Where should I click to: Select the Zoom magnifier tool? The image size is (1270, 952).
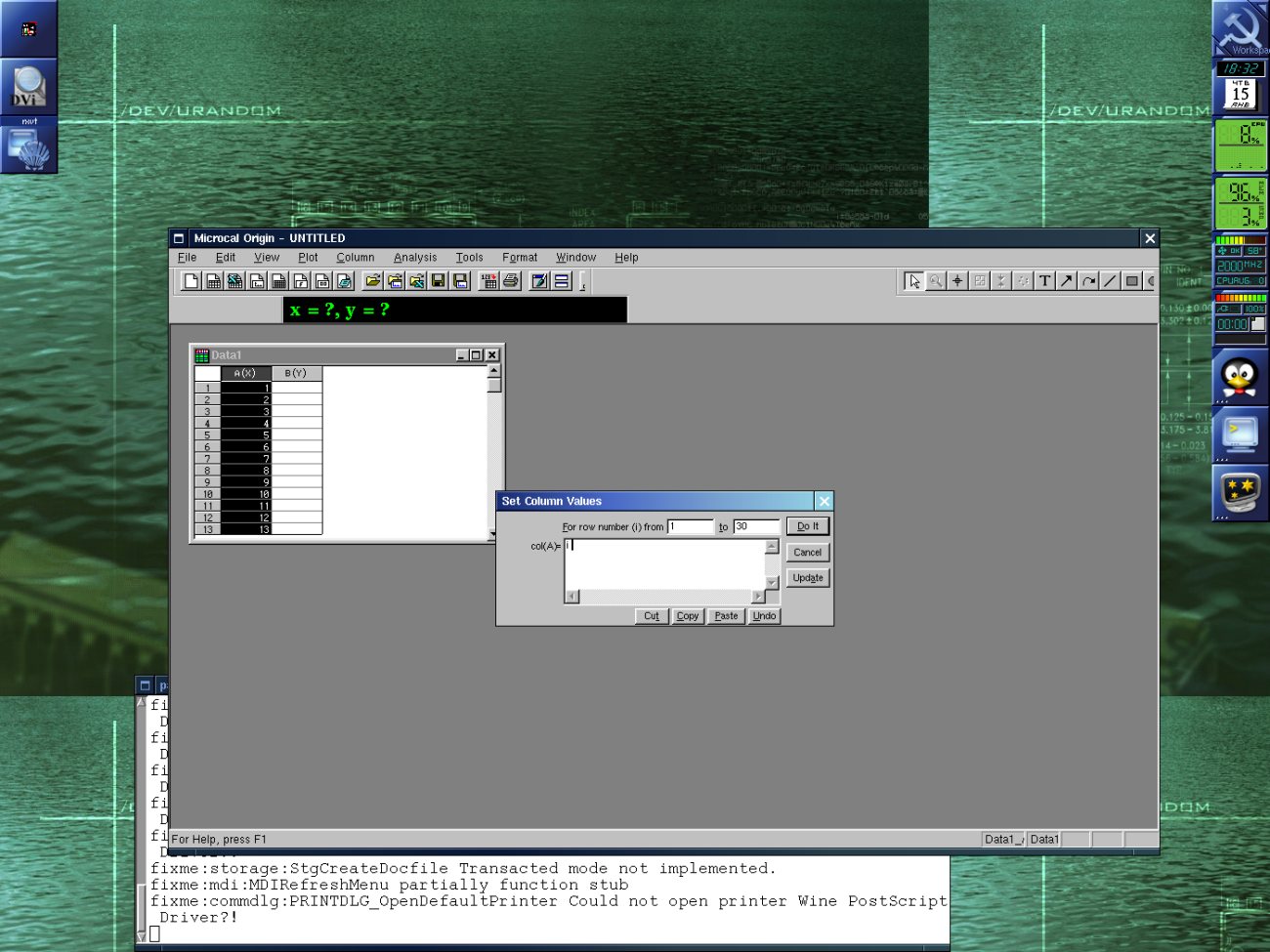click(936, 281)
